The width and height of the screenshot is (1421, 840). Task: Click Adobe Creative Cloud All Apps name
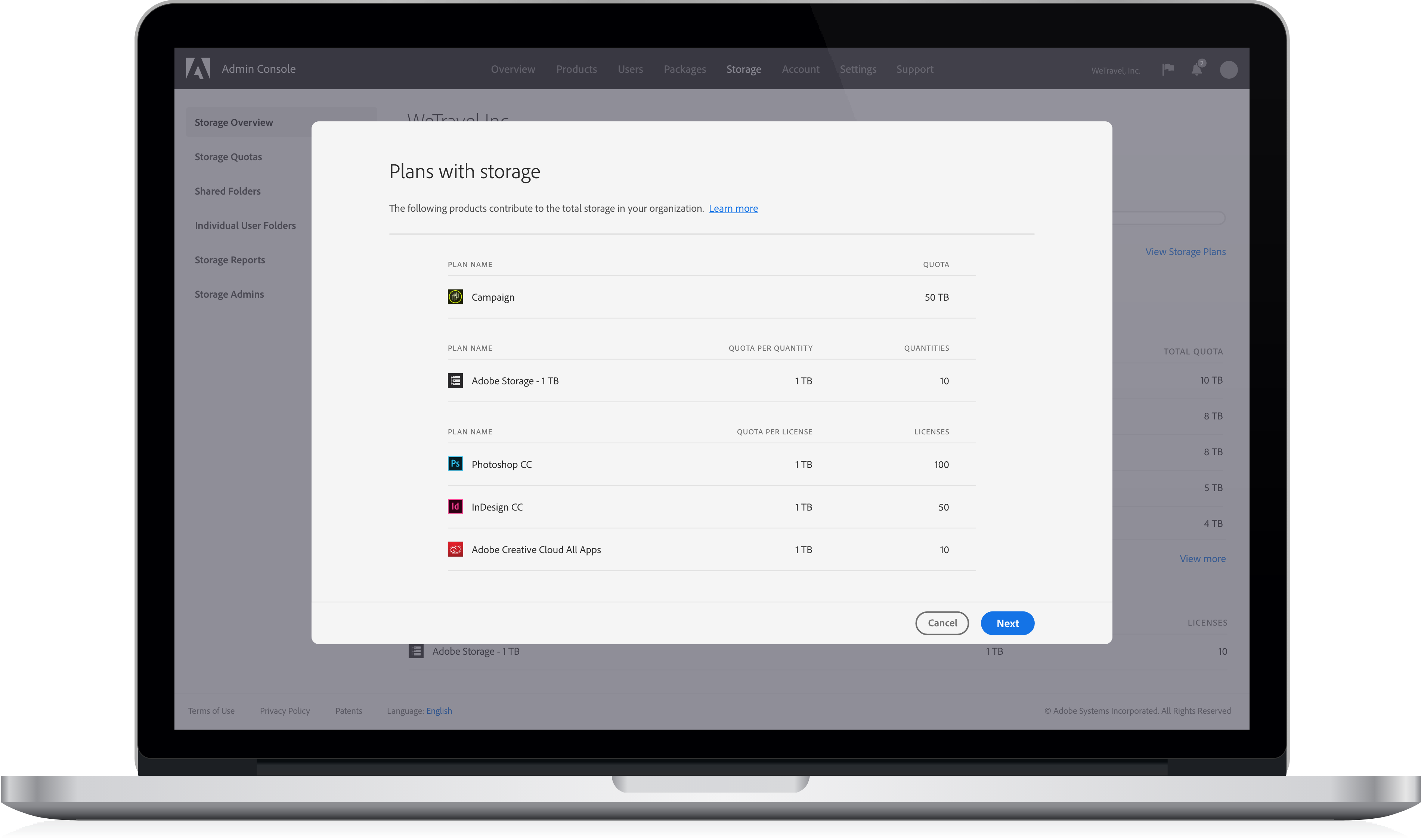536,550
